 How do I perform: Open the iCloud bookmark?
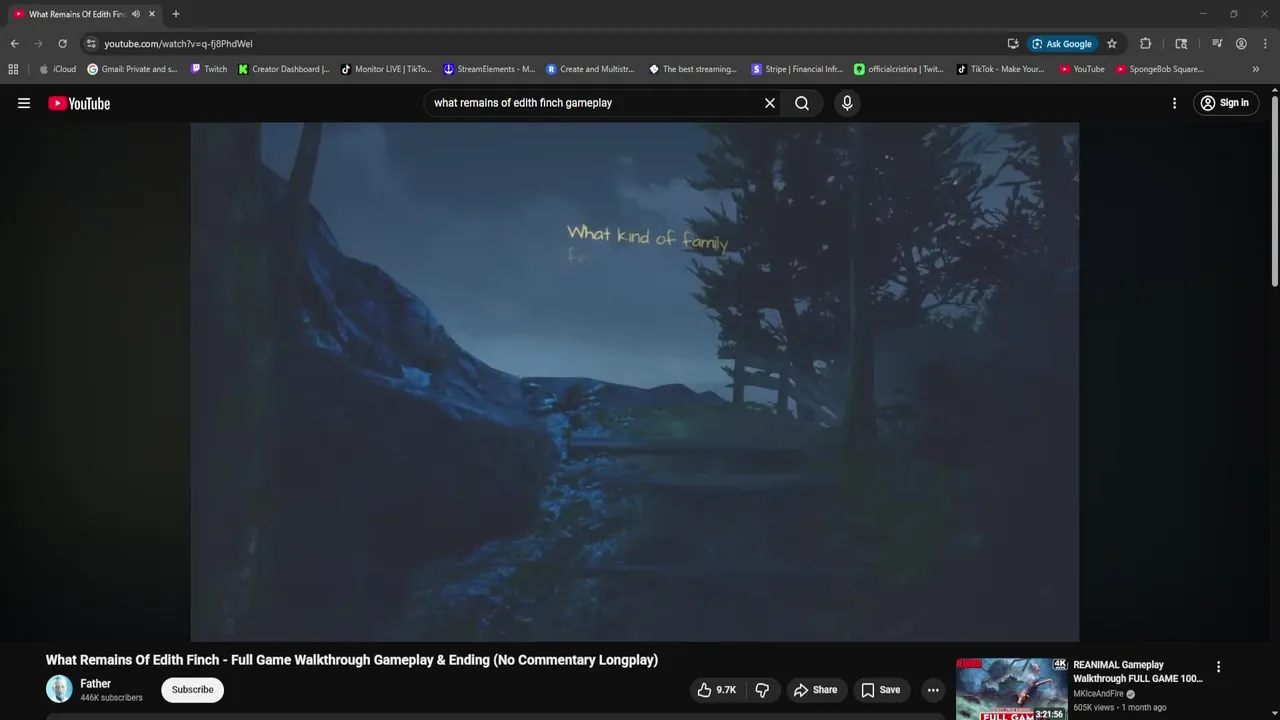pos(57,69)
